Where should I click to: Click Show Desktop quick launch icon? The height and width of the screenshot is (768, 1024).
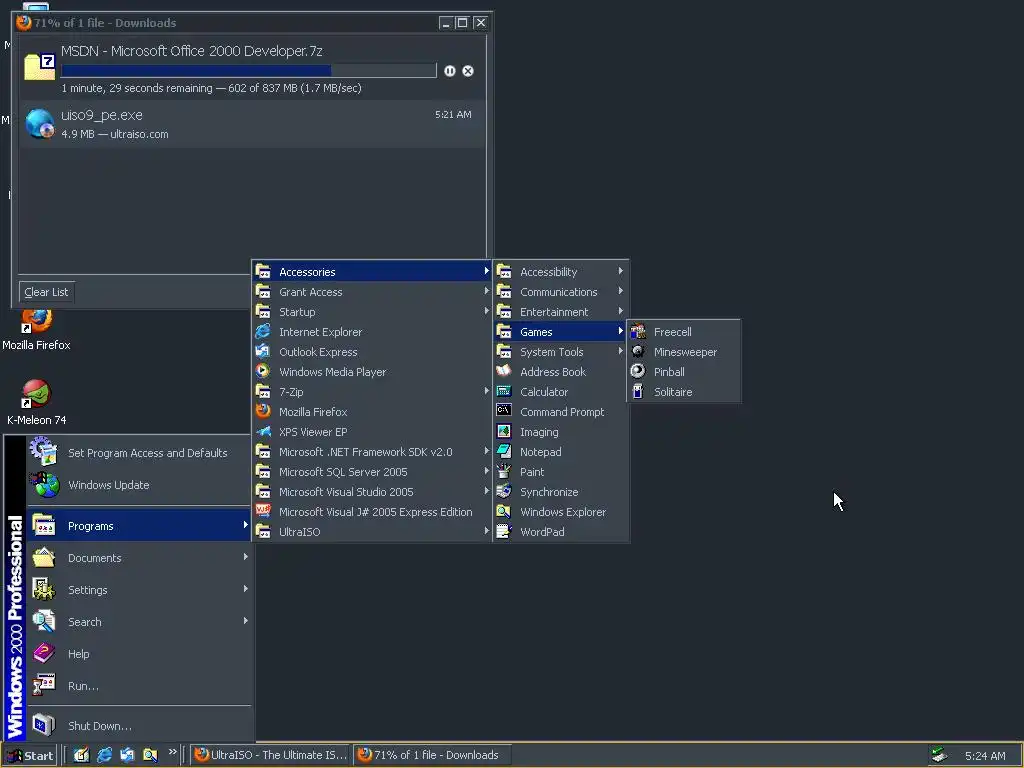pyautogui.click(x=80, y=756)
